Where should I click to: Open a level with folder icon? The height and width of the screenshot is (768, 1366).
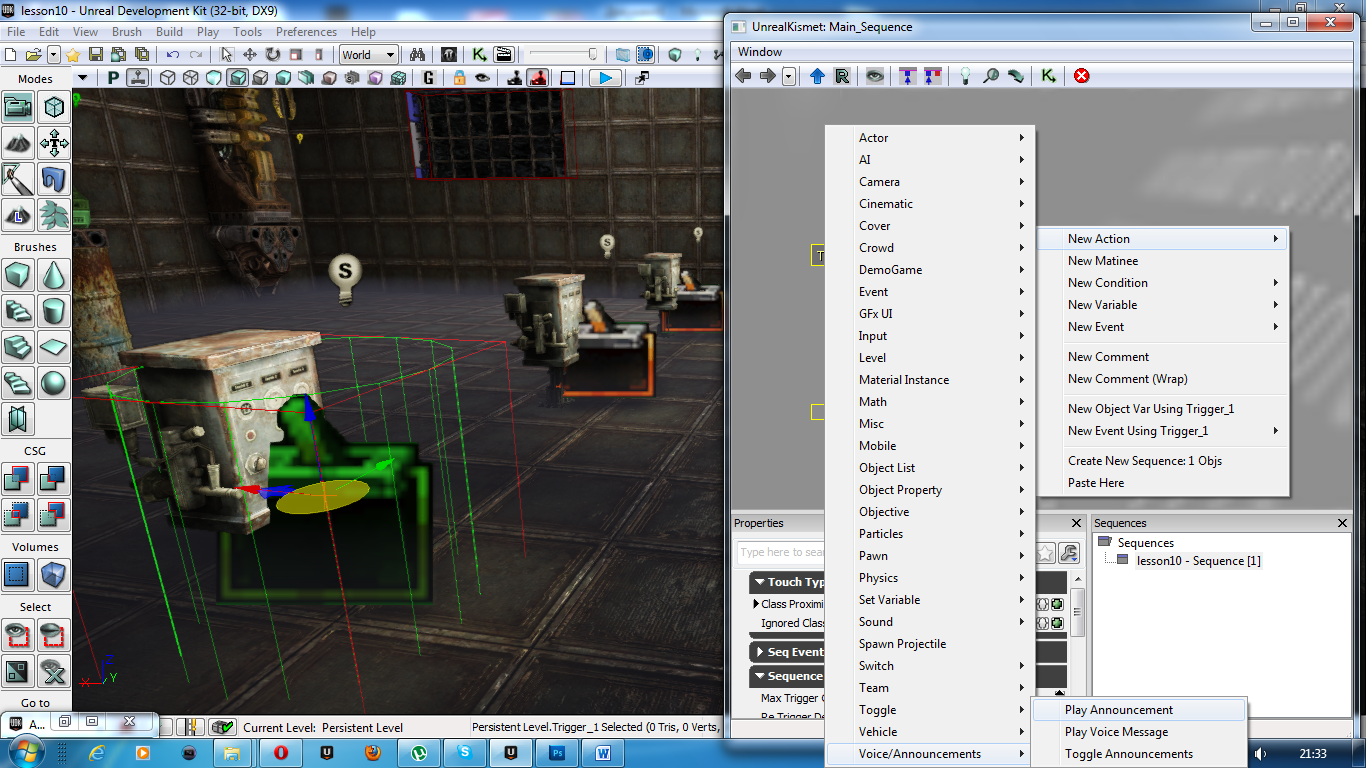click(33, 55)
